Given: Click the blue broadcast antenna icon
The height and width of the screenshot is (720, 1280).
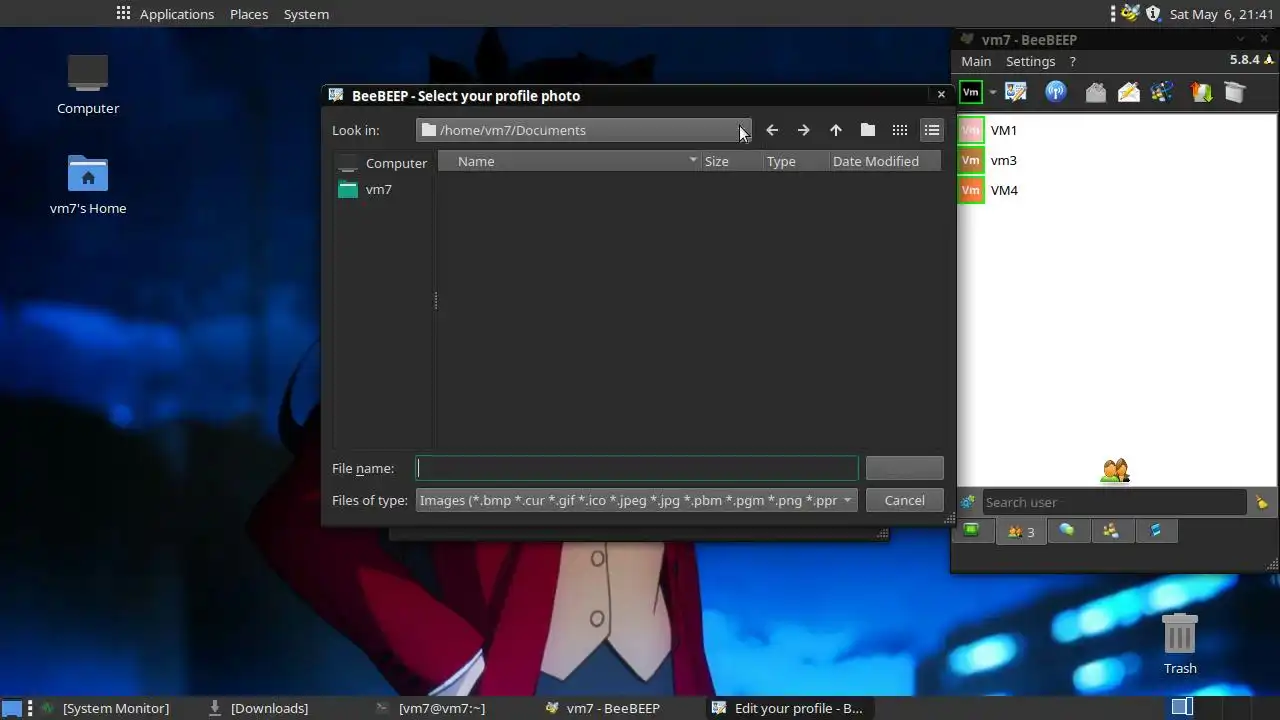Looking at the screenshot, I should 1056,92.
